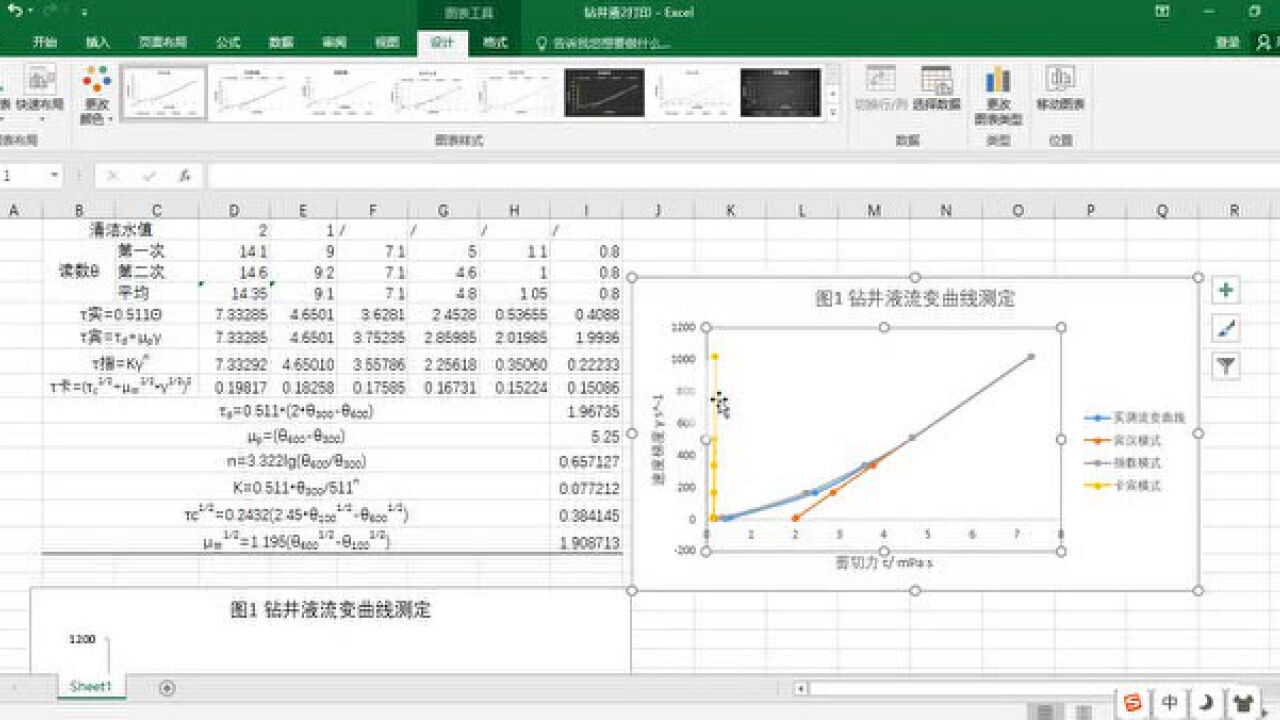
Task: Click the horizontal scrollbar left arrow
Action: click(x=800, y=688)
